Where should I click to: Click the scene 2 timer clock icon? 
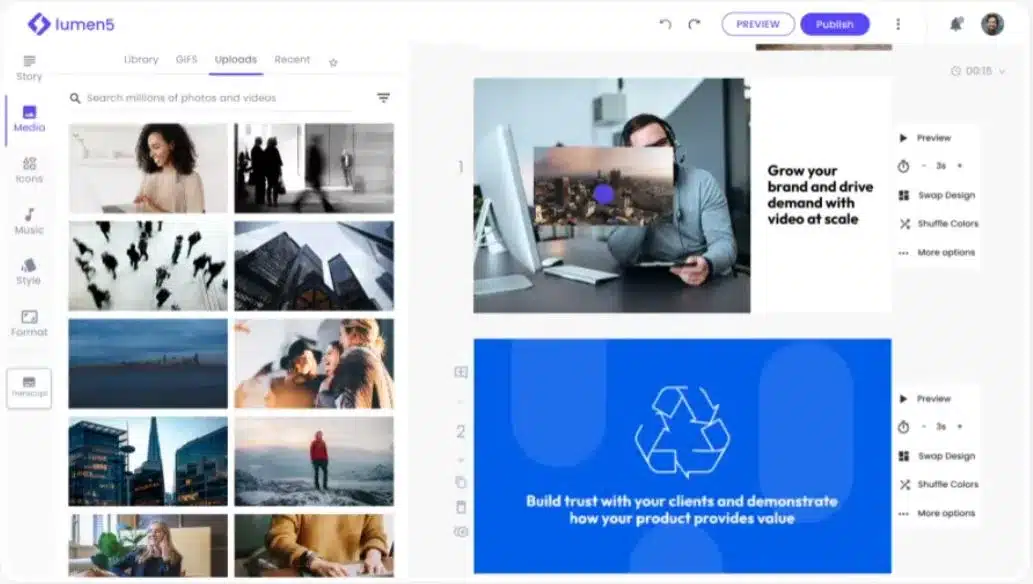pos(903,428)
